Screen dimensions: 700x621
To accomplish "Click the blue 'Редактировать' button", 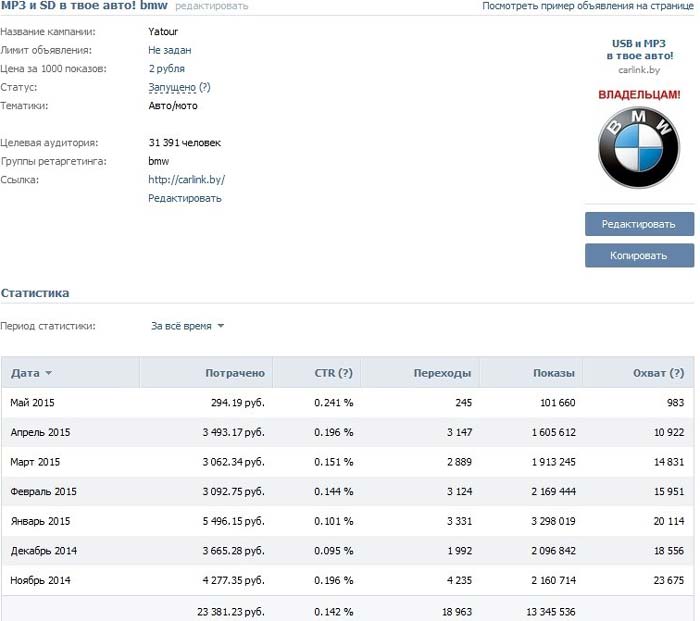I will [x=639, y=224].
